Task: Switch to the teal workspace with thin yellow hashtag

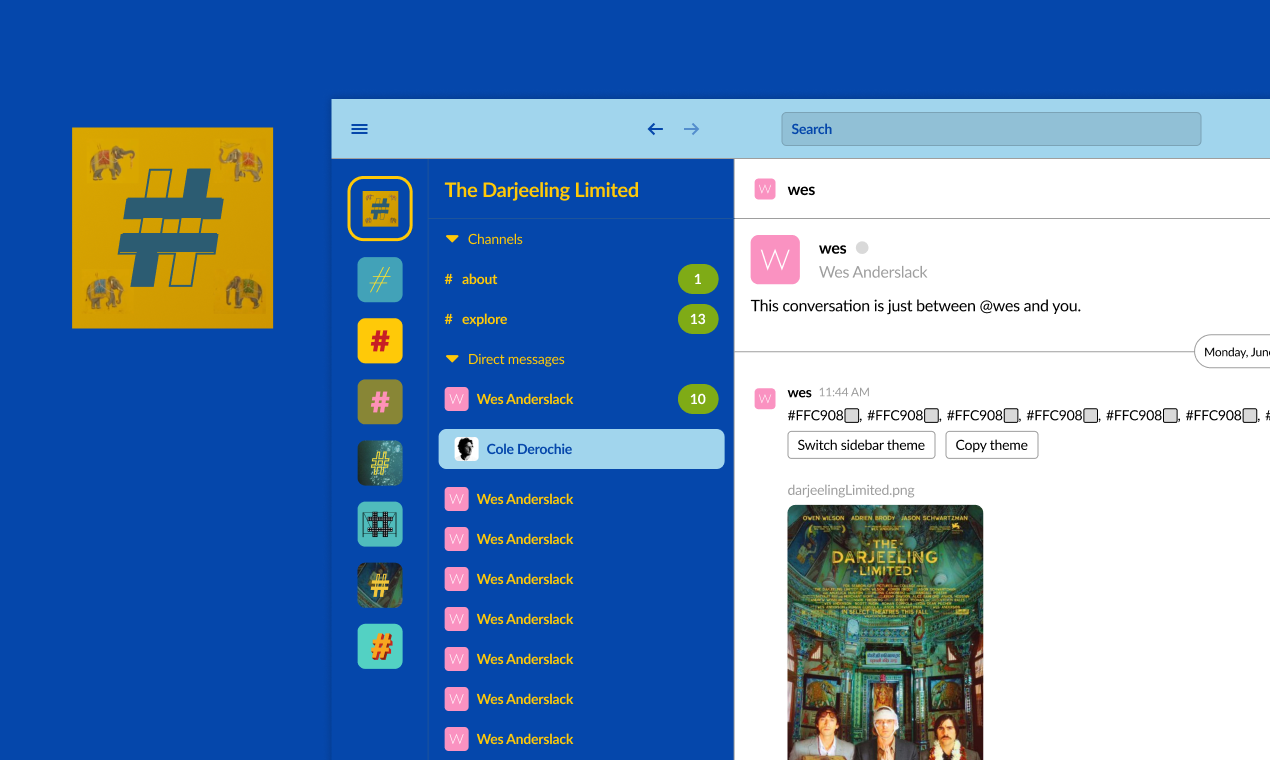Action: pyautogui.click(x=380, y=280)
